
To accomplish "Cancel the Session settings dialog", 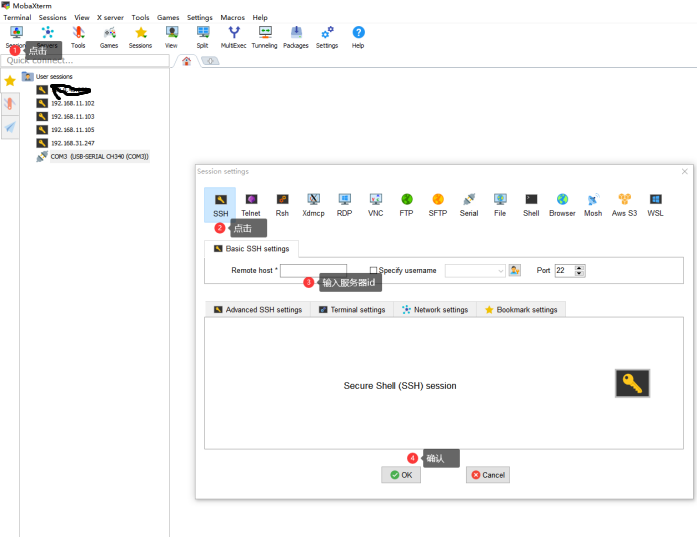I will (488, 475).
